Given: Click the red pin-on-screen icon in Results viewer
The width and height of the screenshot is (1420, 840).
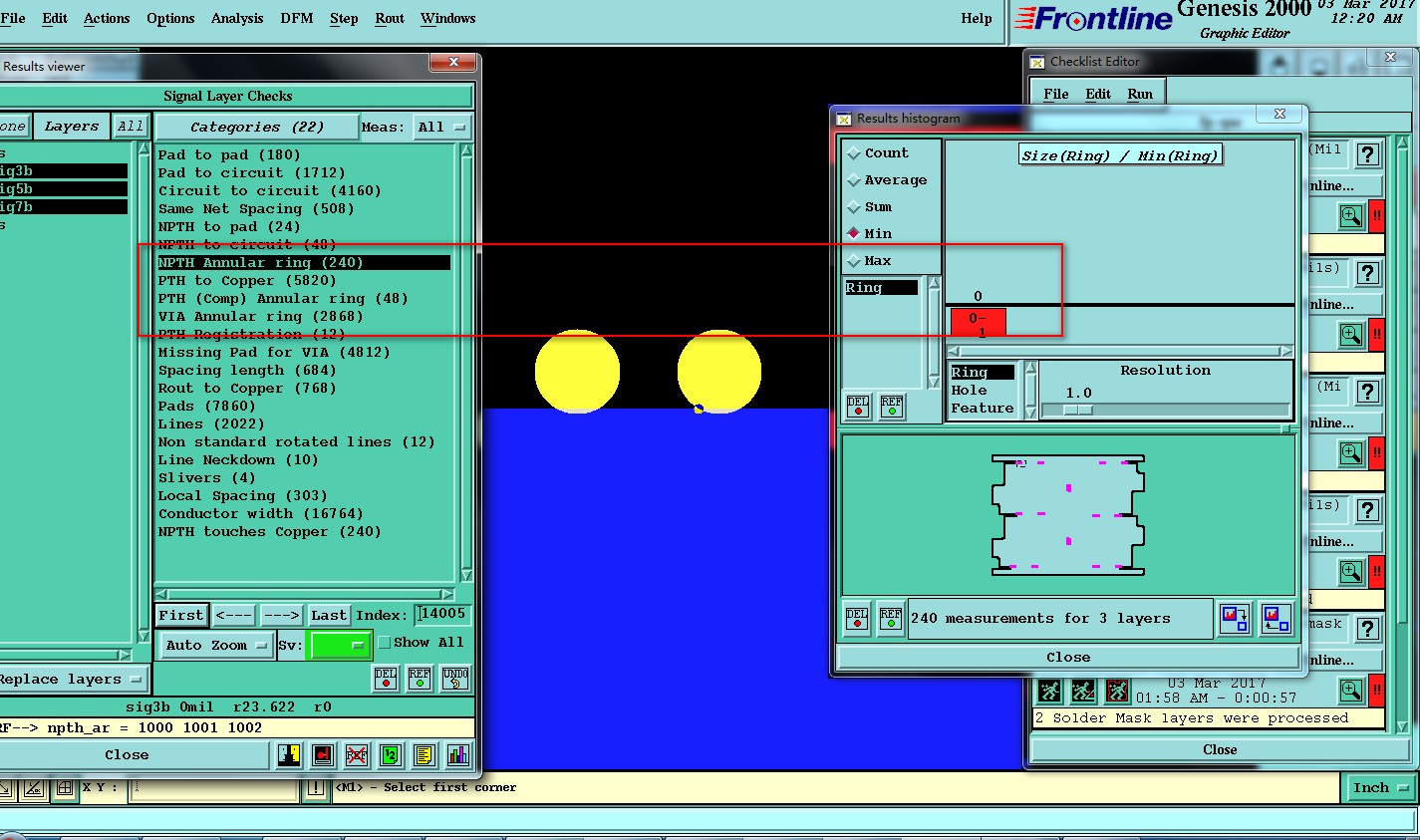Looking at the screenshot, I should pos(323,755).
